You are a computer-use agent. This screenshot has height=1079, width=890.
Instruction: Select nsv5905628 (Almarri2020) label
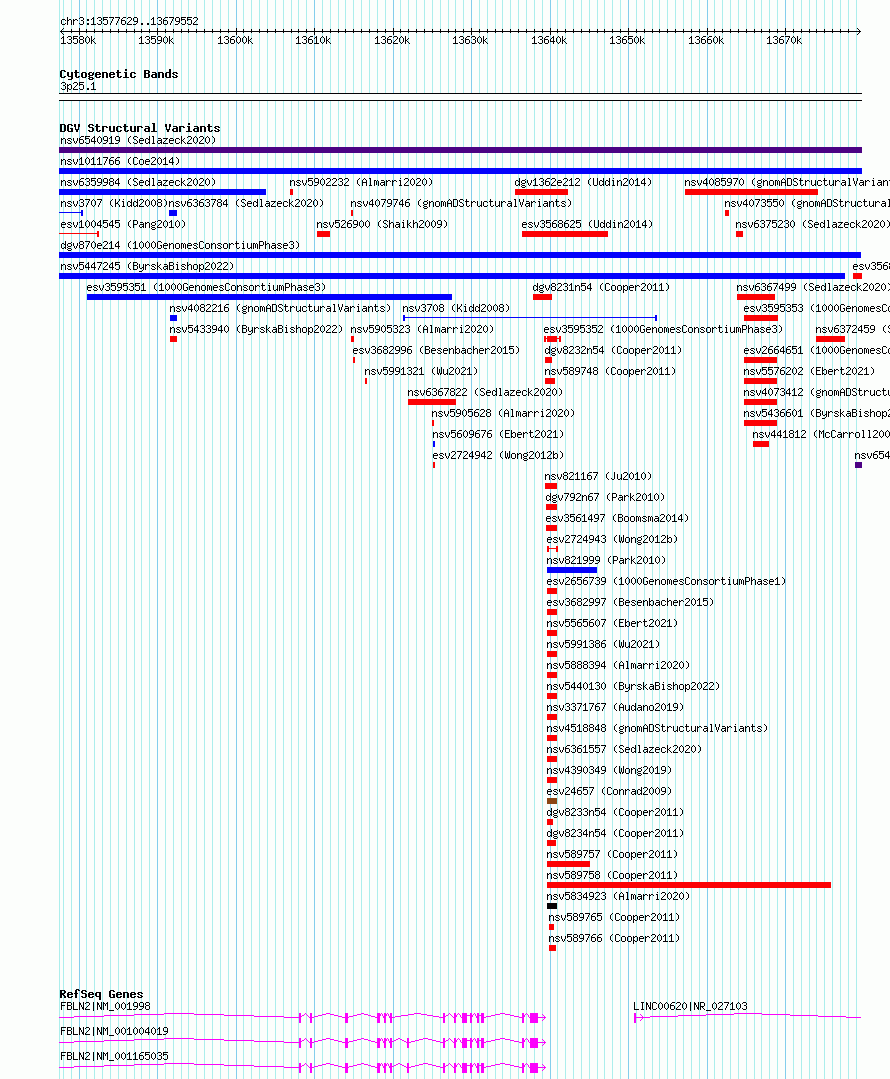point(503,413)
